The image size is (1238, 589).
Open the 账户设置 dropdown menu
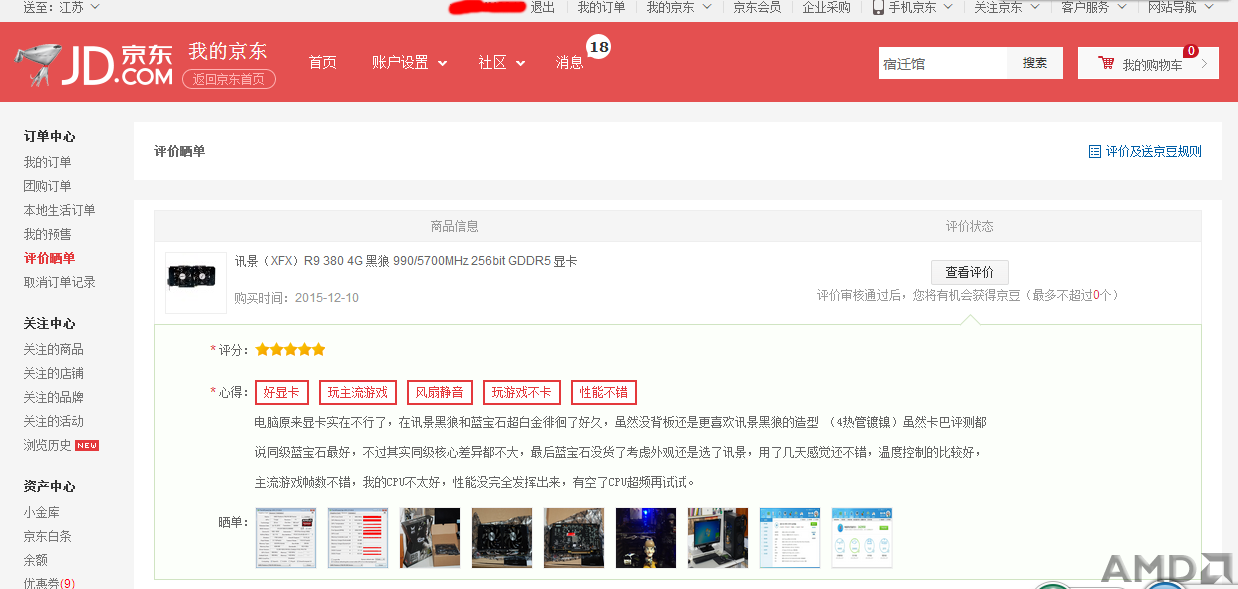(x=409, y=62)
